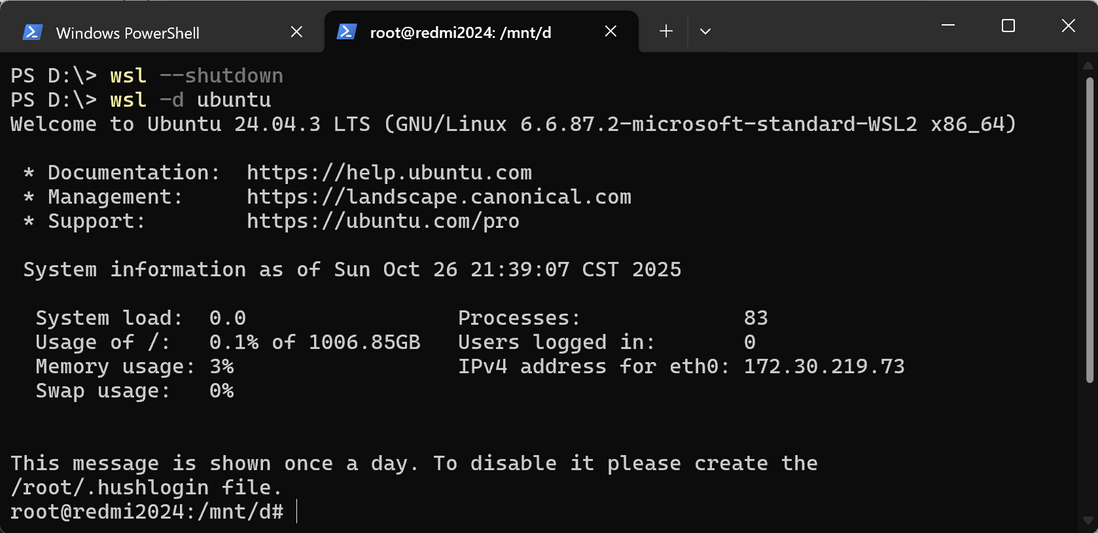
Task: Click the eth0 IP address 172.30.219.73
Action: [824, 367]
